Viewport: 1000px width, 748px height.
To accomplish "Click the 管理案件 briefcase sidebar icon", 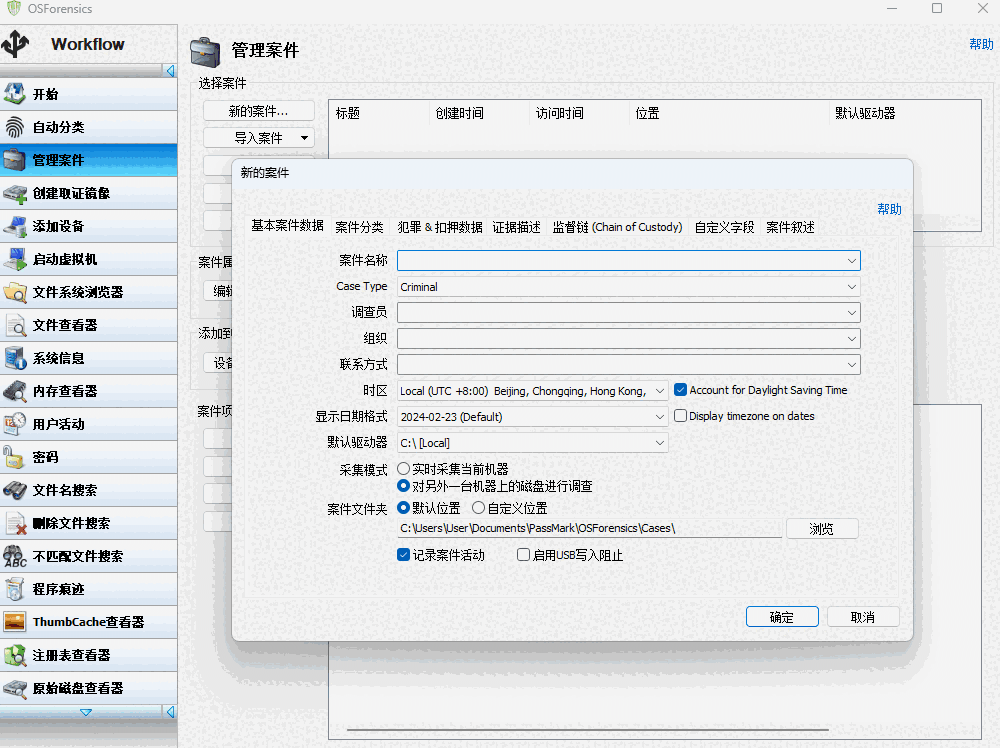I will pos(15,160).
